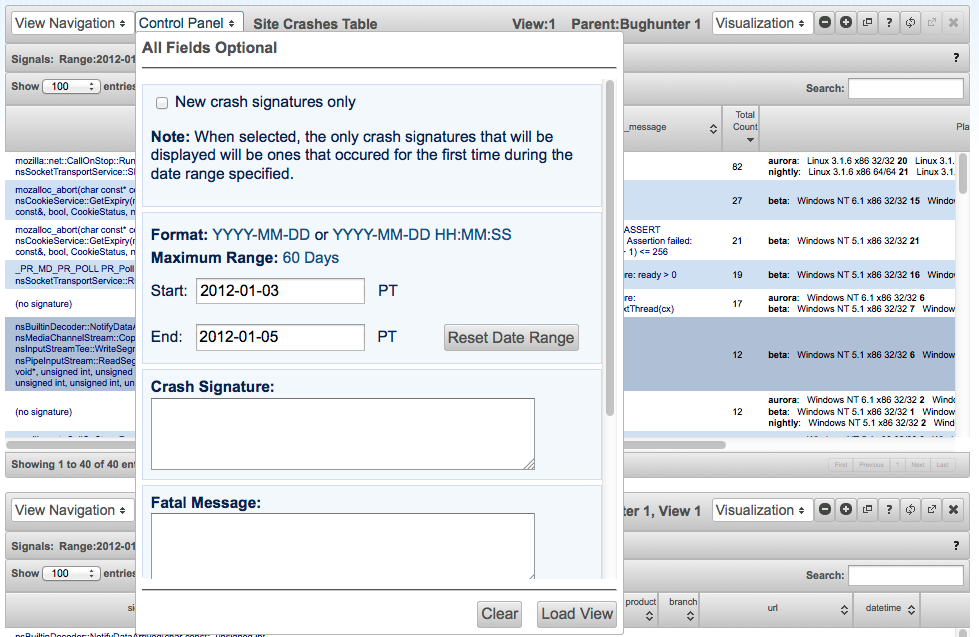Click the Clear button
The height and width of the screenshot is (637, 979).
[x=499, y=614]
